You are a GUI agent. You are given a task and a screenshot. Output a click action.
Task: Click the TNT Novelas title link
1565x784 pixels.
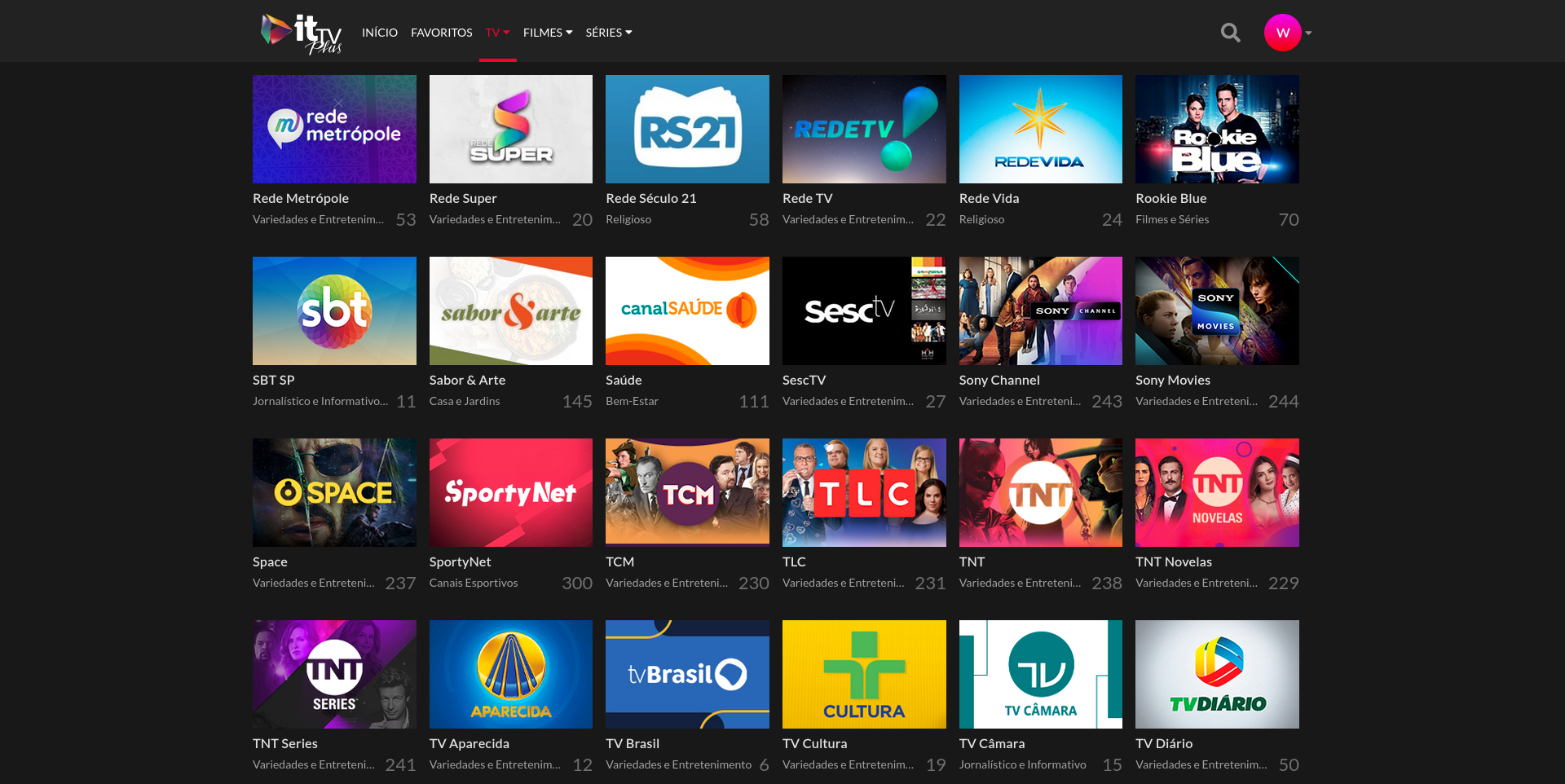click(1174, 562)
